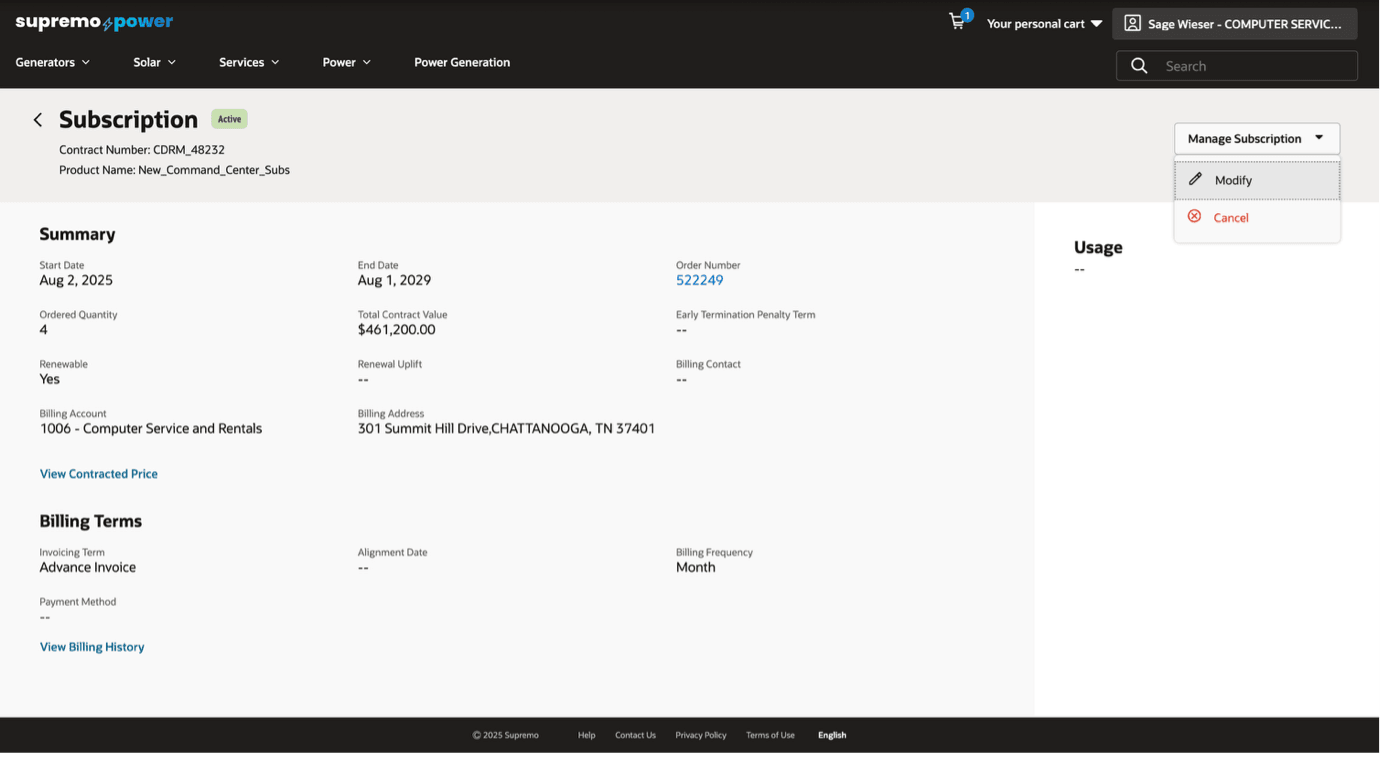The height and width of the screenshot is (757, 1384).
Task: Open the Help link in footer
Action: (x=586, y=735)
